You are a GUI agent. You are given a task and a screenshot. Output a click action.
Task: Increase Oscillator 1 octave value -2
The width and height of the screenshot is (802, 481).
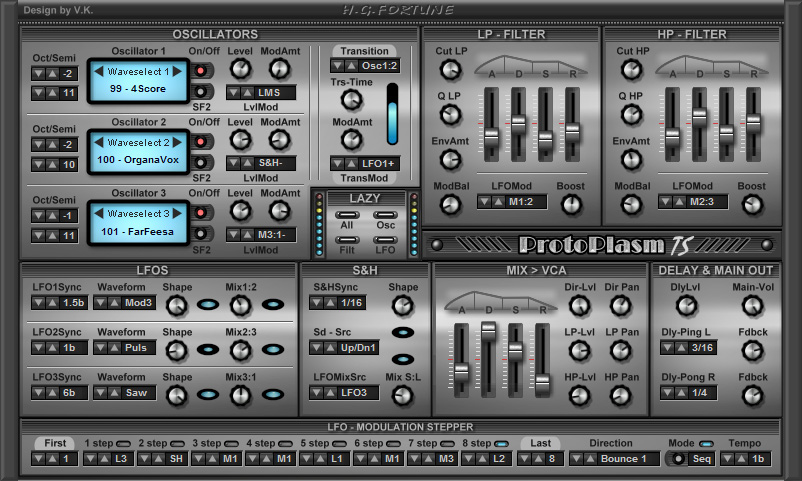click(52, 74)
